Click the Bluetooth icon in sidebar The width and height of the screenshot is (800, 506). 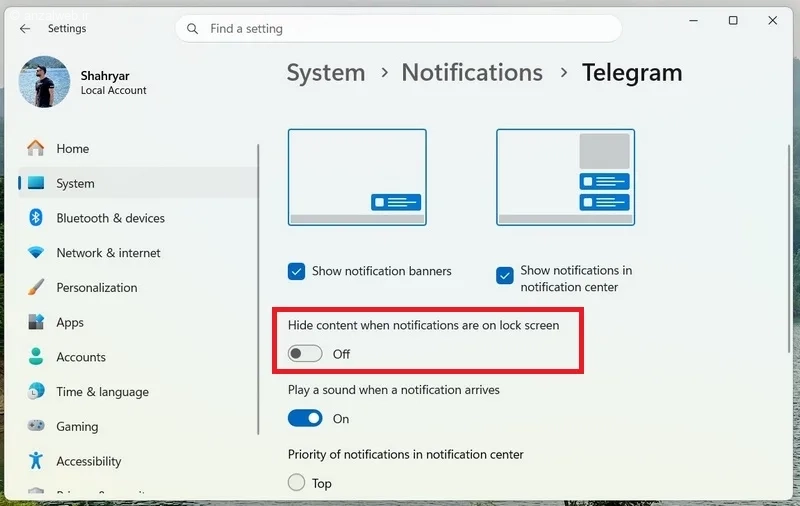tap(36, 218)
